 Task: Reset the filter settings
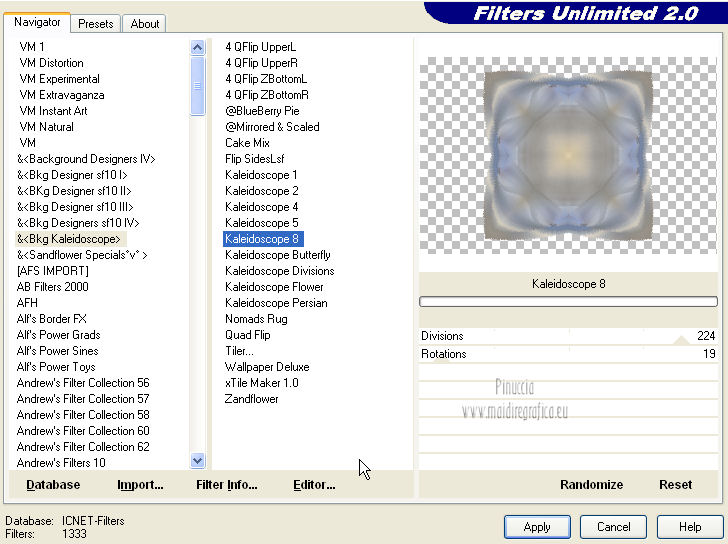coord(676,485)
